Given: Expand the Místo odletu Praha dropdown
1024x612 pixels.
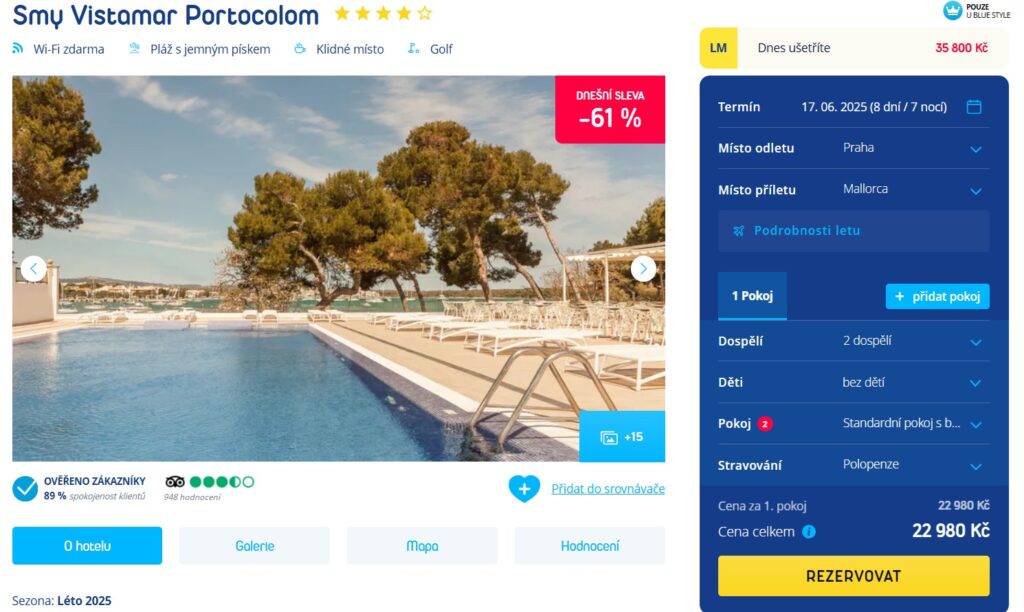Looking at the screenshot, I should coord(853,148).
